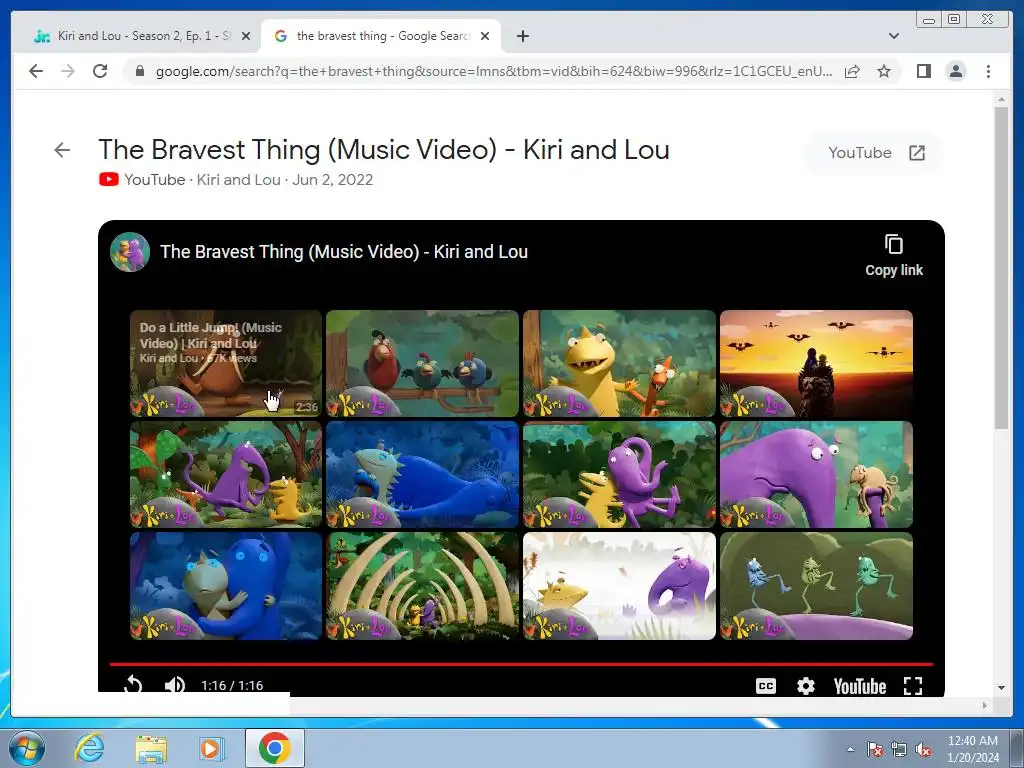Go back with the browser back arrow
This screenshot has height=768, width=1024.
click(x=36, y=71)
